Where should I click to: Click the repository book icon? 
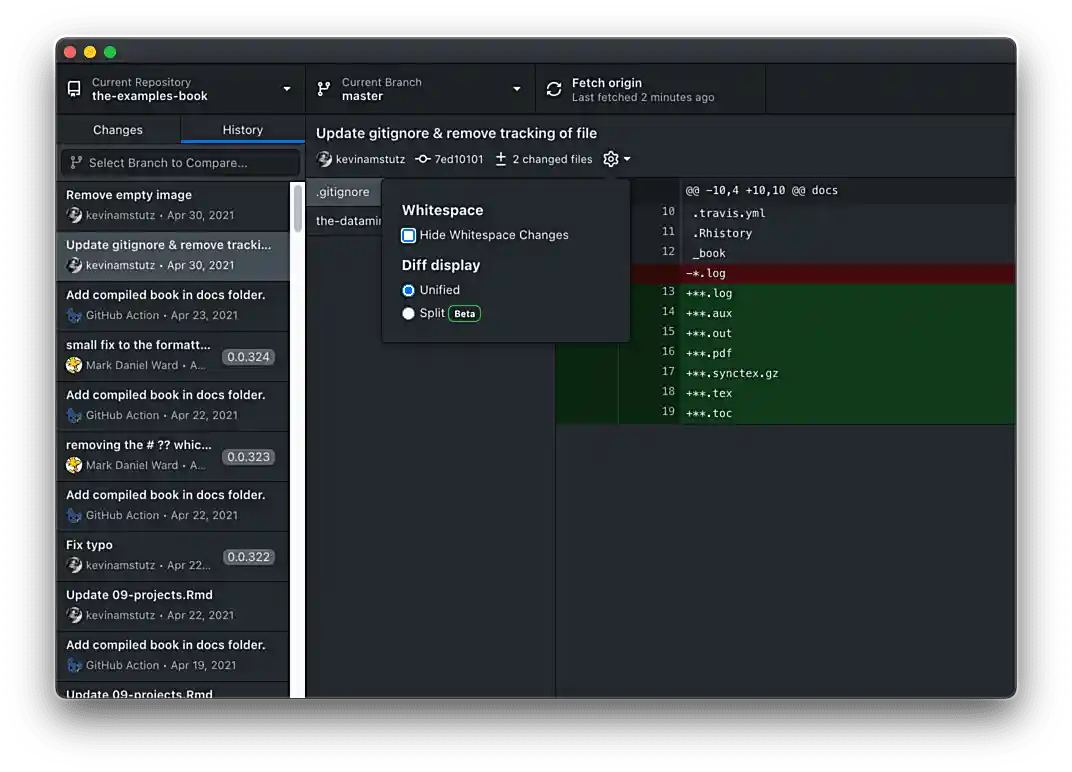[73, 88]
